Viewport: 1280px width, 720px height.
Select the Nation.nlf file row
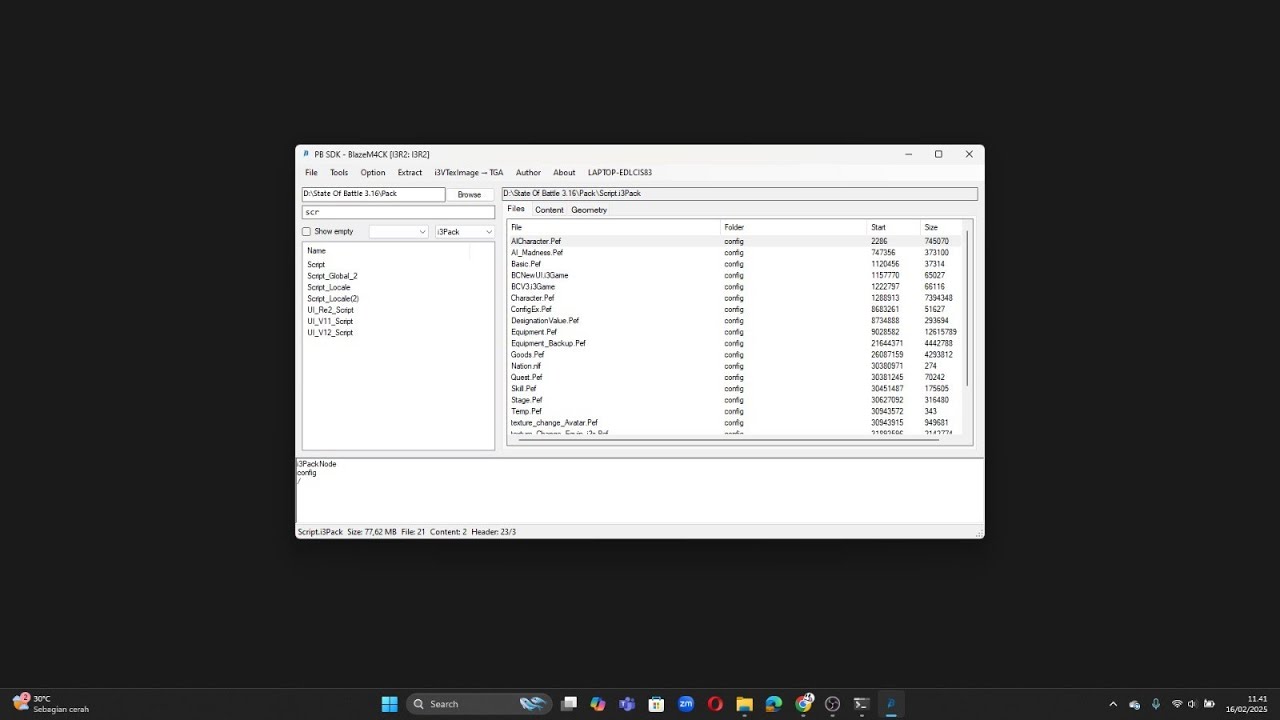coord(735,366)
